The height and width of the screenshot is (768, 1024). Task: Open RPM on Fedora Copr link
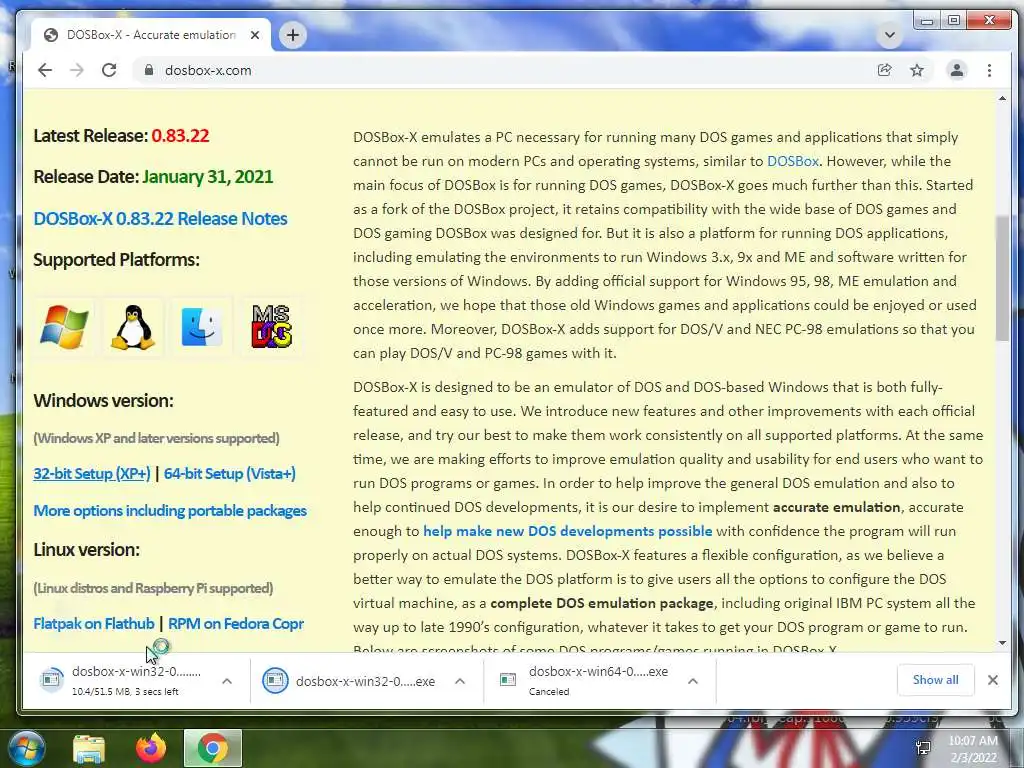point(236,624)
